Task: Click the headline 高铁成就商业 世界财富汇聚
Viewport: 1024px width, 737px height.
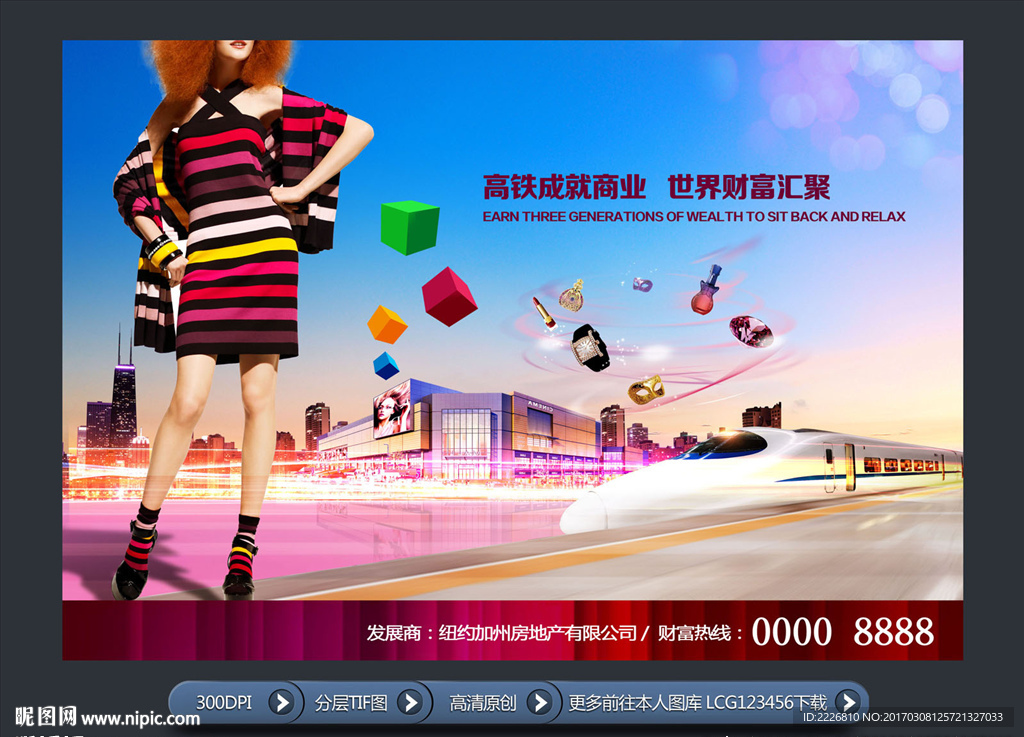Action: click(x=656, y=187)
